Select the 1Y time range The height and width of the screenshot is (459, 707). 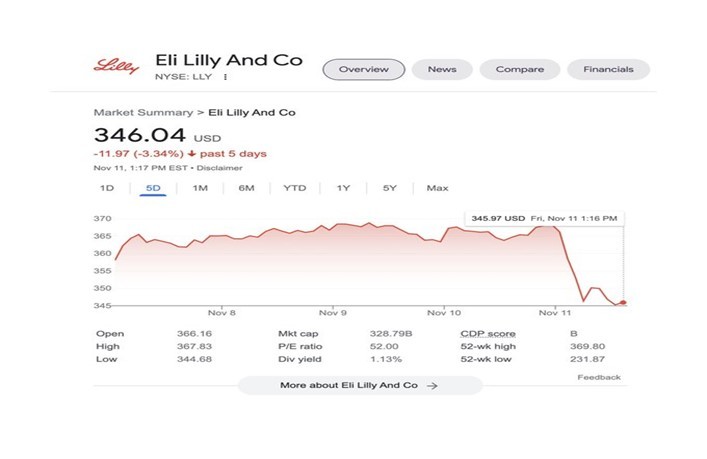[x=343, y=188]
